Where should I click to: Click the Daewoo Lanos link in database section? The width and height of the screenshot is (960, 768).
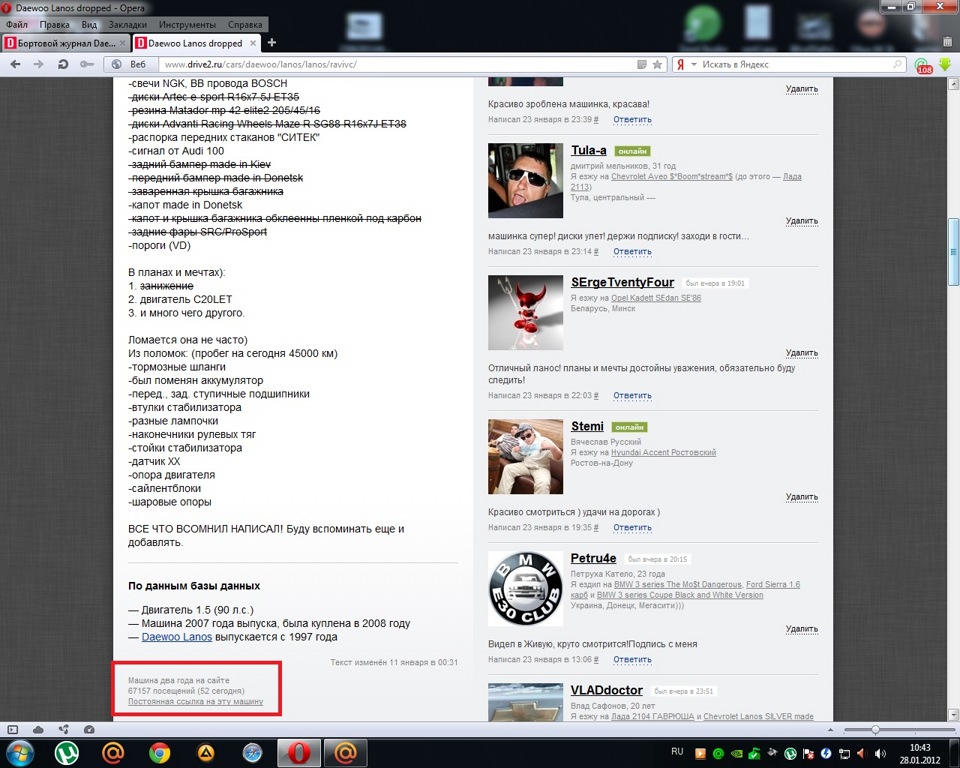click(x=176, y=637)
